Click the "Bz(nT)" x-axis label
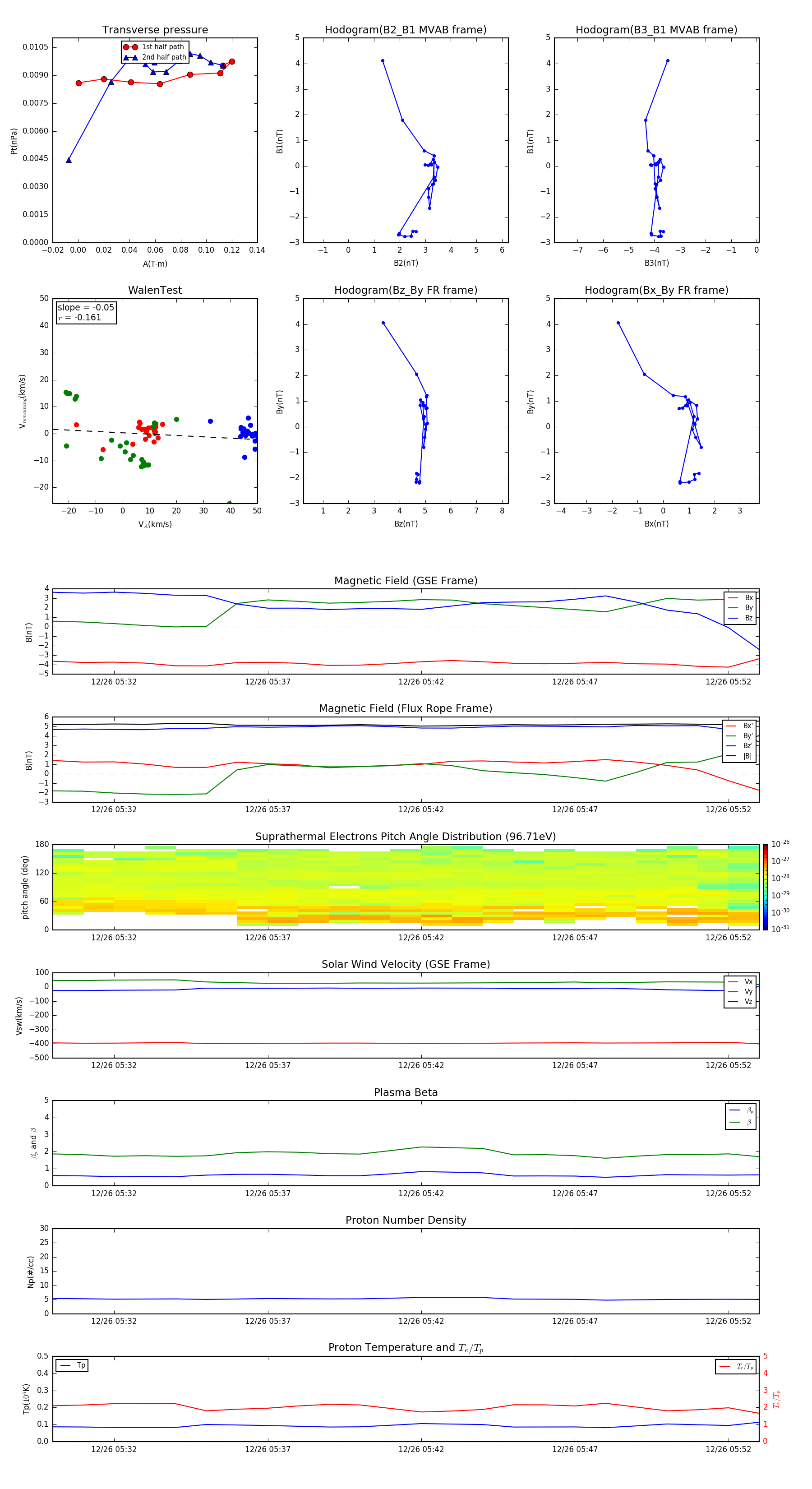The image size is (812, 1489). click(x=406, y=524)
